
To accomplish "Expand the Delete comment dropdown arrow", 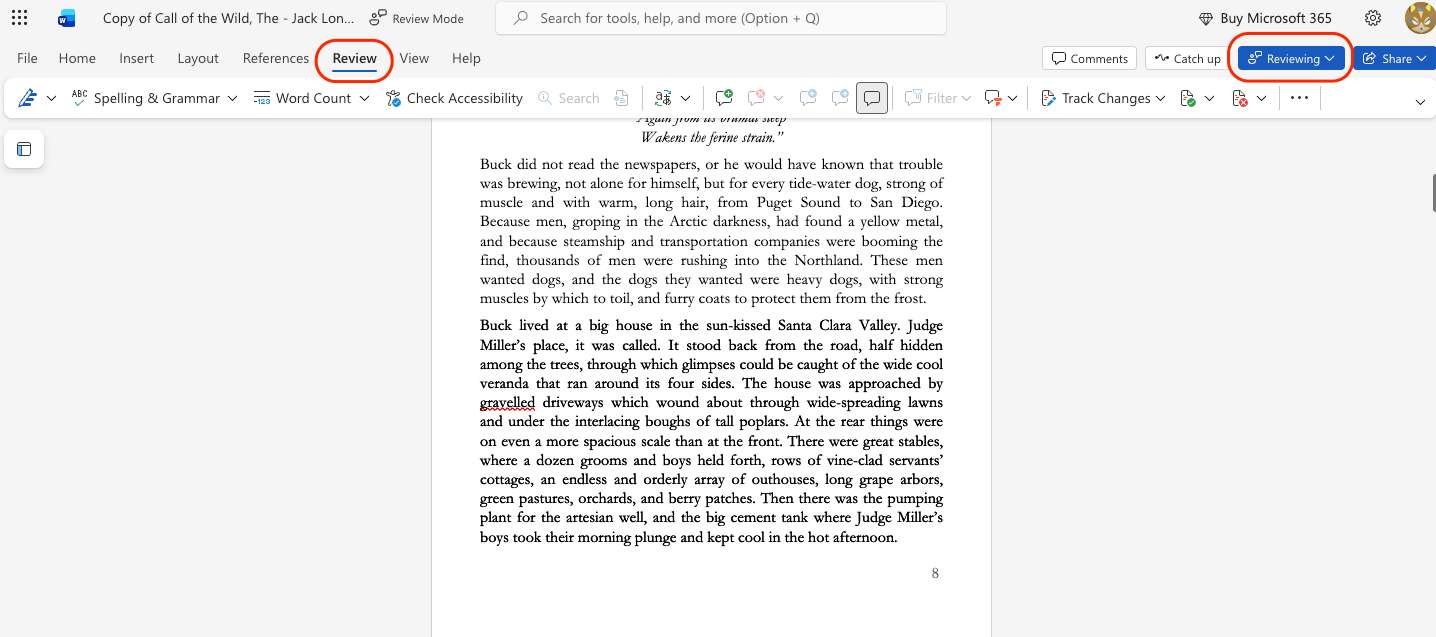I will pyautogui.click(x=778, y=98).
